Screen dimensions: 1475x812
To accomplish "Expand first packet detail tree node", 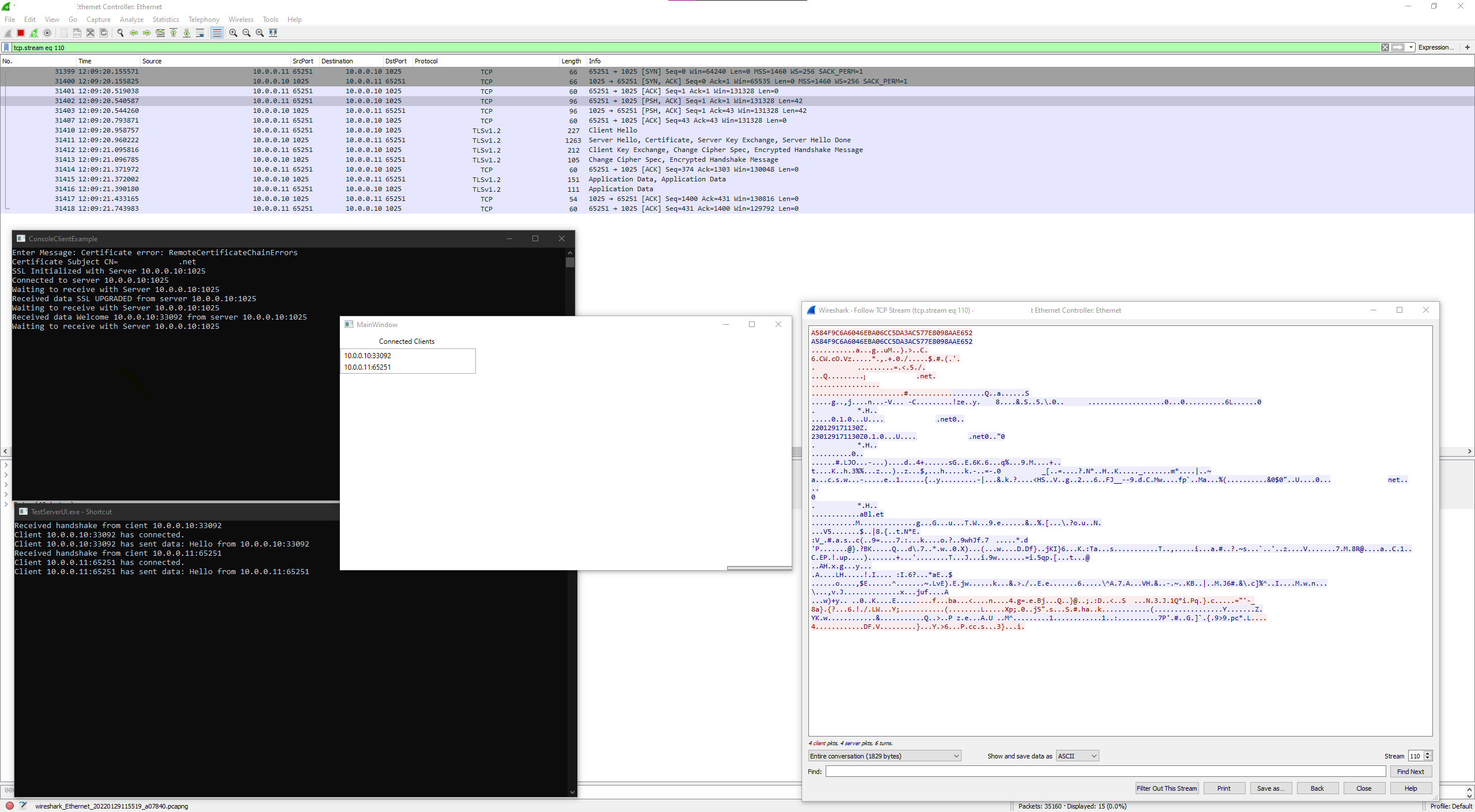I will pos(6,465).
